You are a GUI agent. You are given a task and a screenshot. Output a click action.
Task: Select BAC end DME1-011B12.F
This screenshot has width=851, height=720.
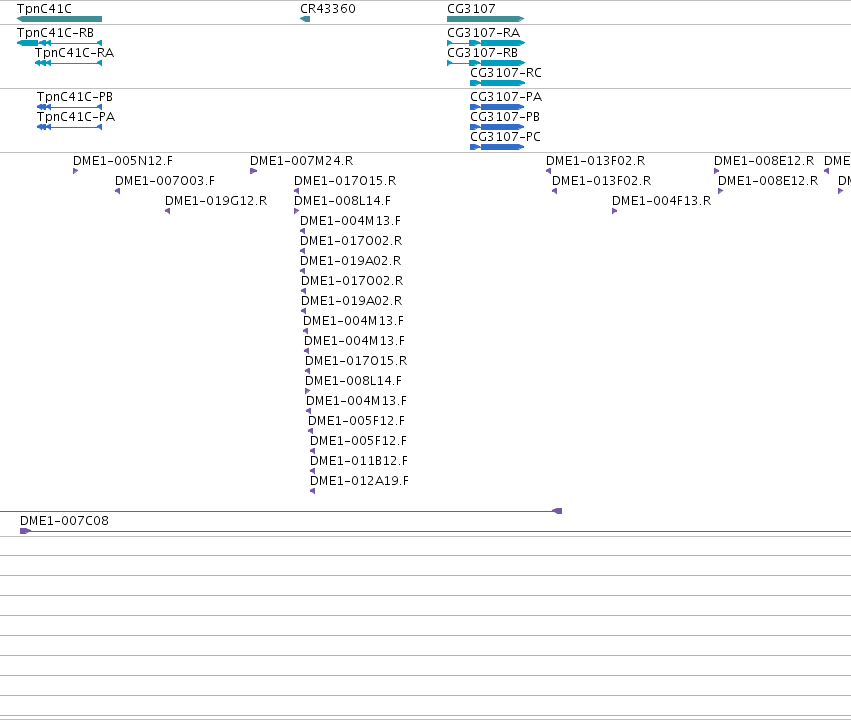[x=359, y=461]
